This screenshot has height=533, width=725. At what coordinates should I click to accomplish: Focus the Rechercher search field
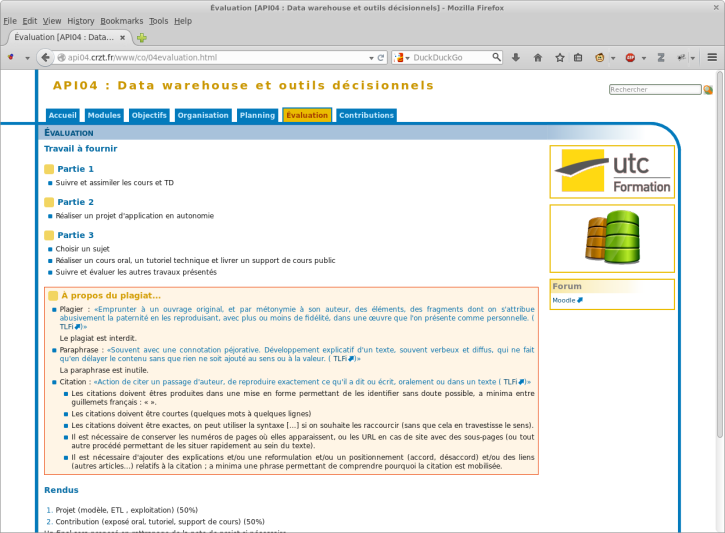pyautogui.click(x=655, y=90)
